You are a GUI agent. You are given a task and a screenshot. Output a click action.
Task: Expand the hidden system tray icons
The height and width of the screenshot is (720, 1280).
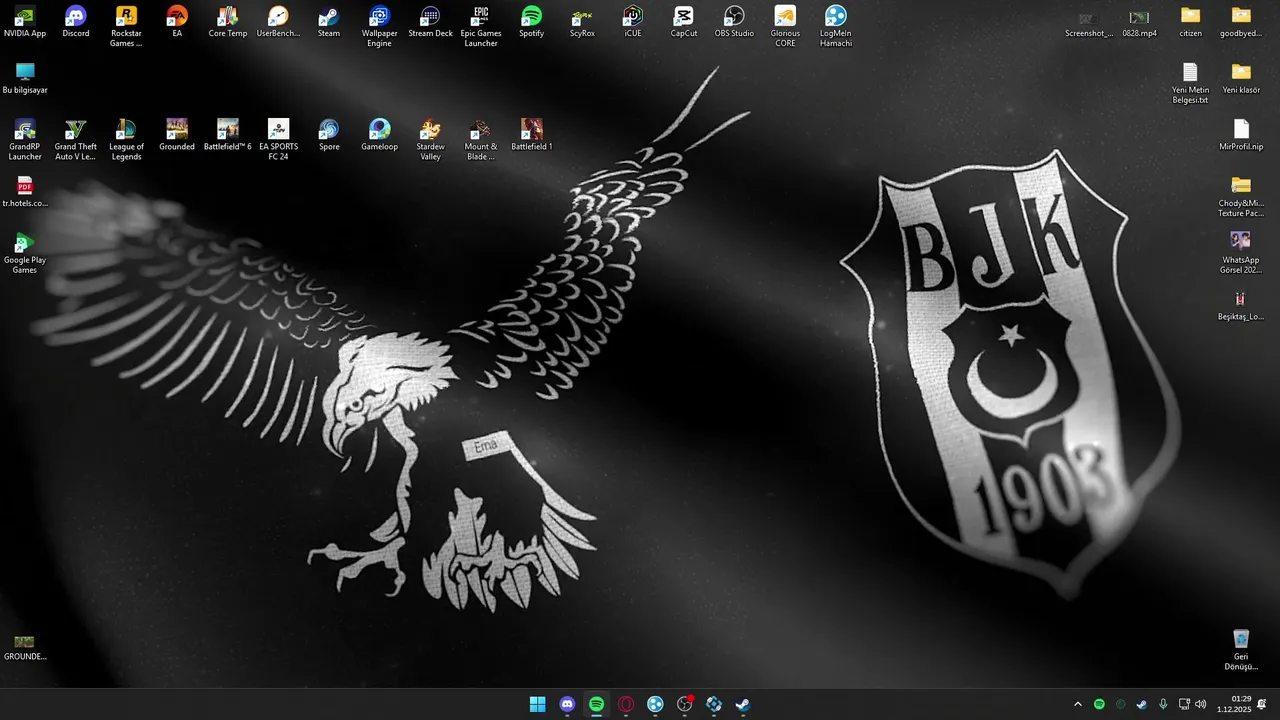(x=1077, y=704)
